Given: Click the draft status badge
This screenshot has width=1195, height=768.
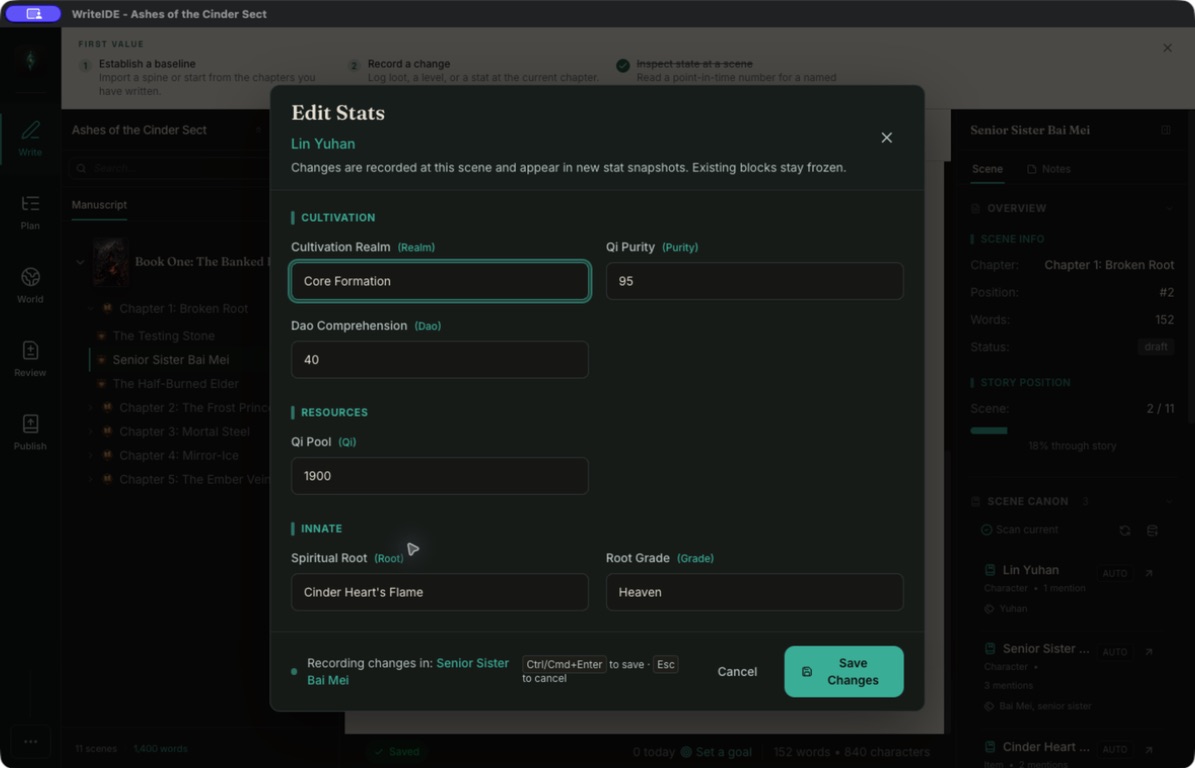Looking at the screenshot, I should point(1155,347).
